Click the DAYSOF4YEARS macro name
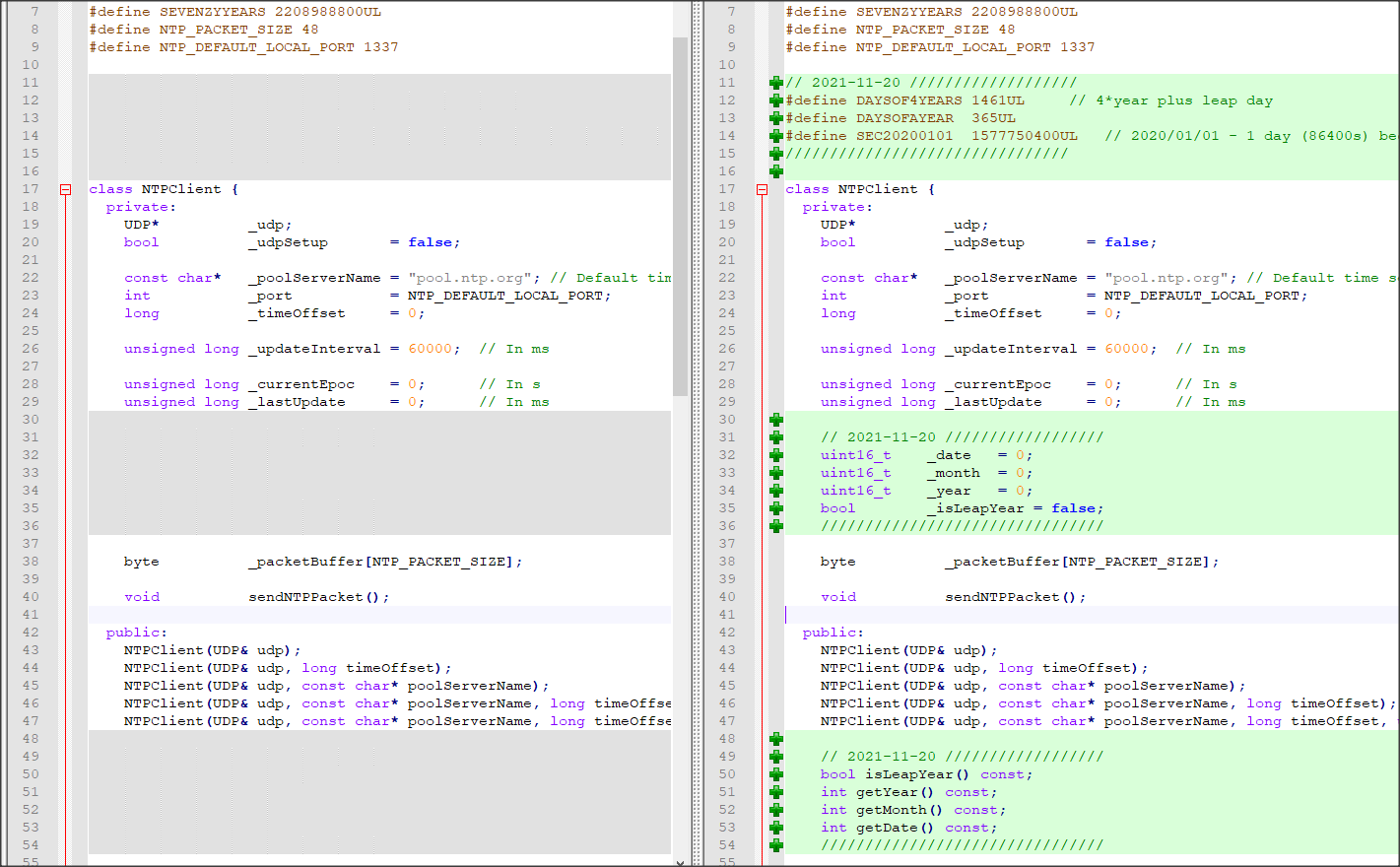Viewport: 1400px width, 867px height. click(x=909, y=100)
